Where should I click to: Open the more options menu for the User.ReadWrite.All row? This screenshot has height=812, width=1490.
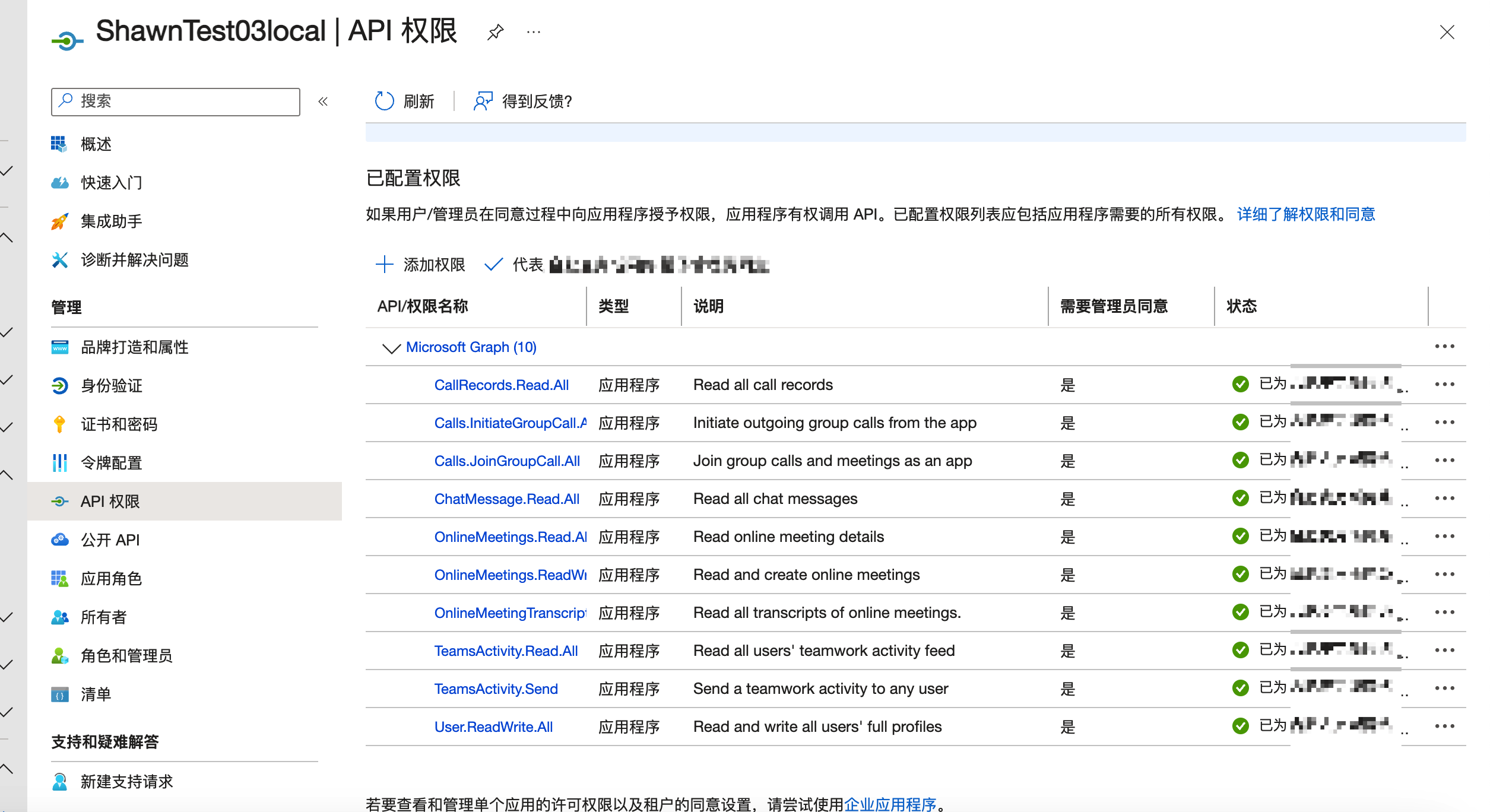pos(1444,727)
